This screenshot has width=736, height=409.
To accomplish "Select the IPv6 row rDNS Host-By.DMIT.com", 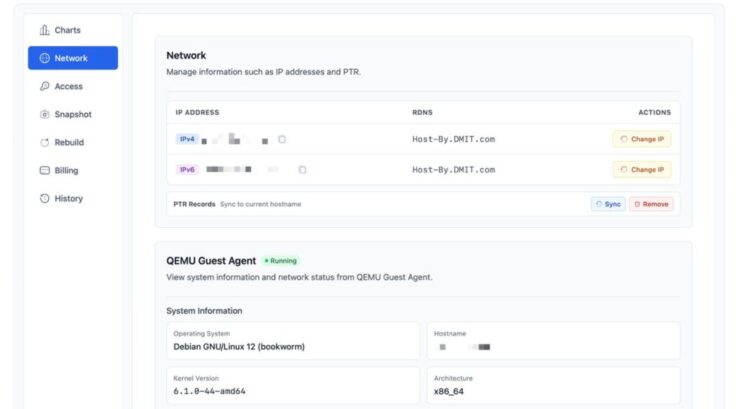I will pyautogui.click(x=453, y=170).
